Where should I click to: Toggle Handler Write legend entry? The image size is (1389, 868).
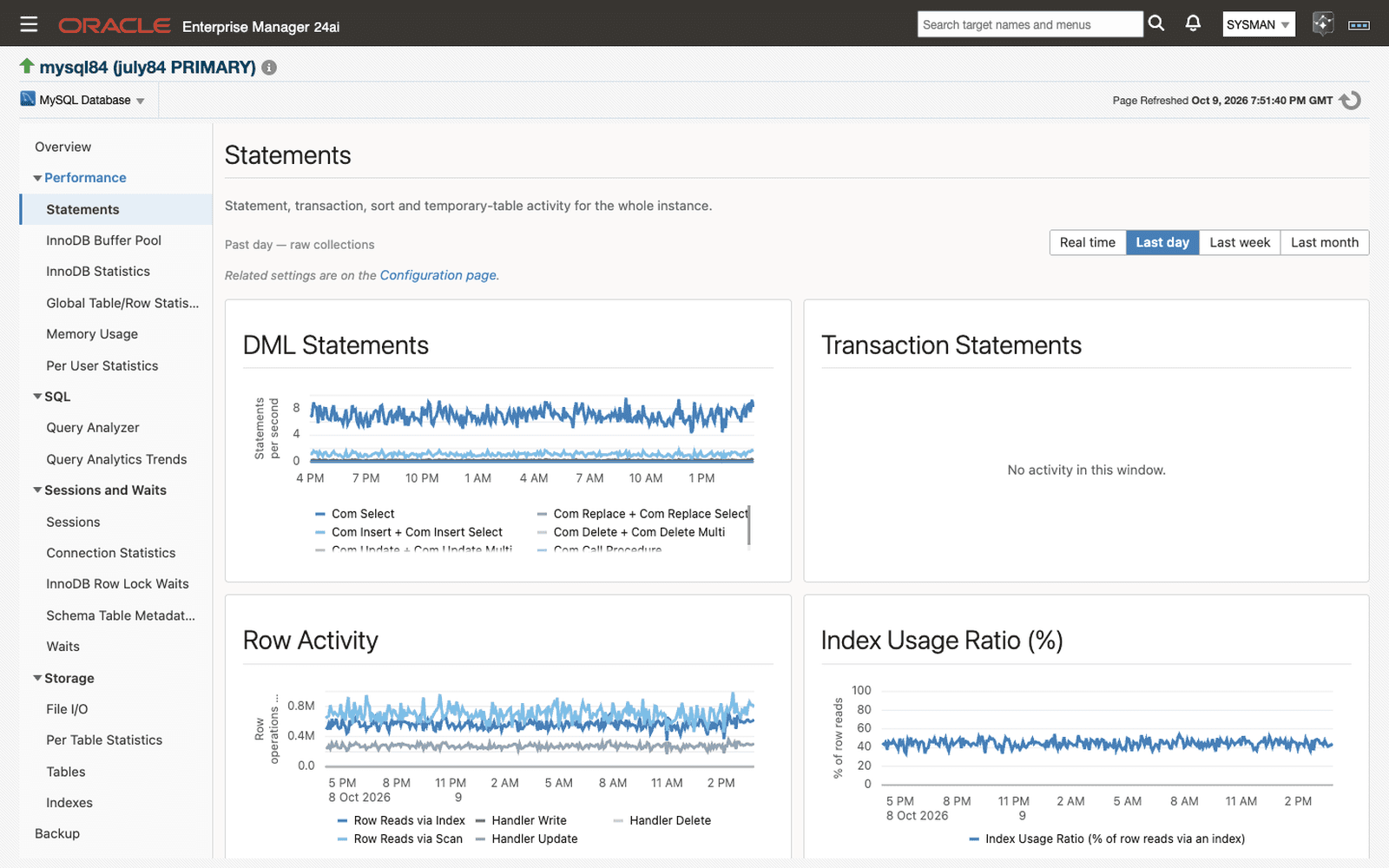pyautogui.click(x=521, y=820)
